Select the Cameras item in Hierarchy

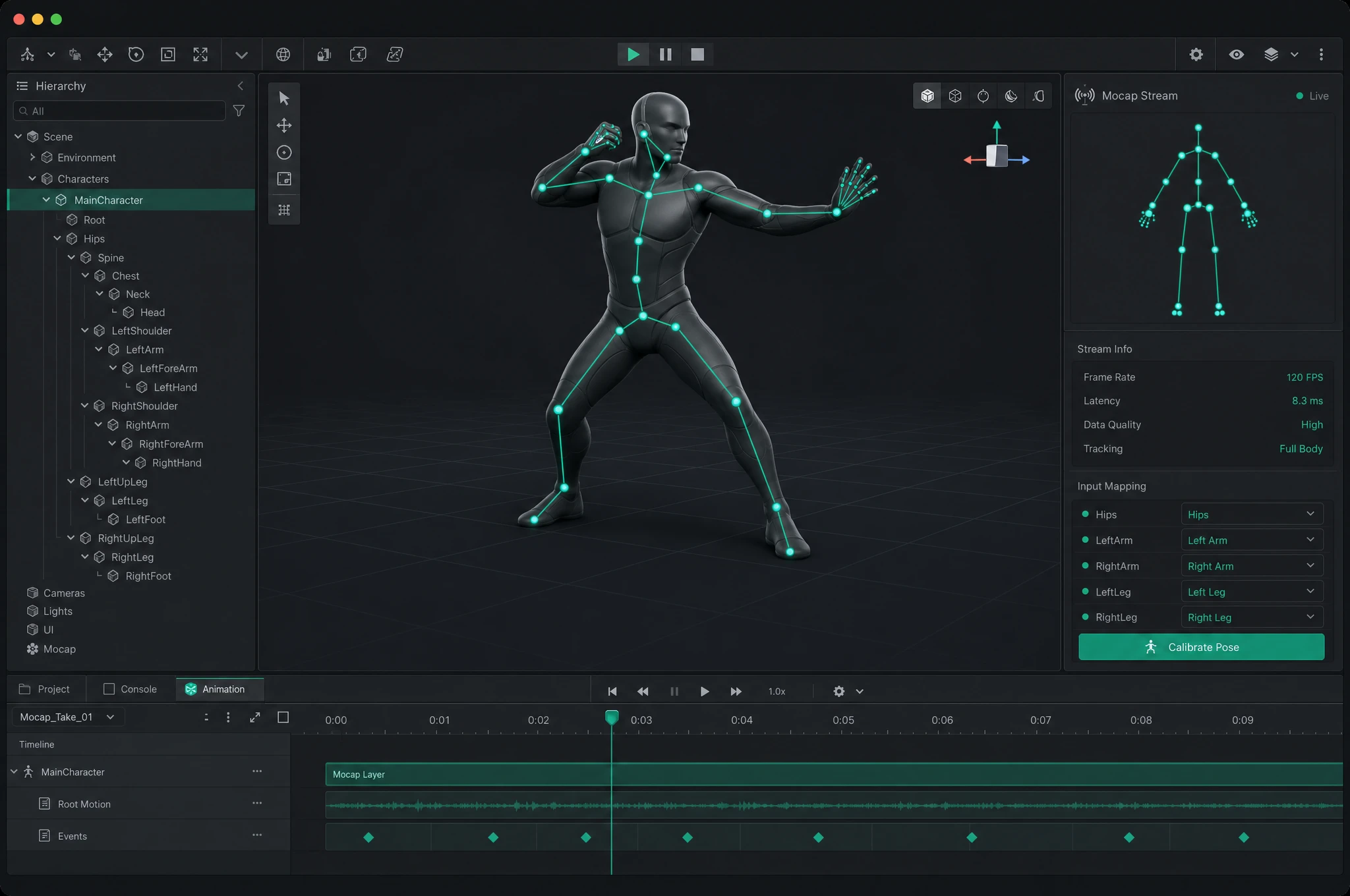(64, 593)
